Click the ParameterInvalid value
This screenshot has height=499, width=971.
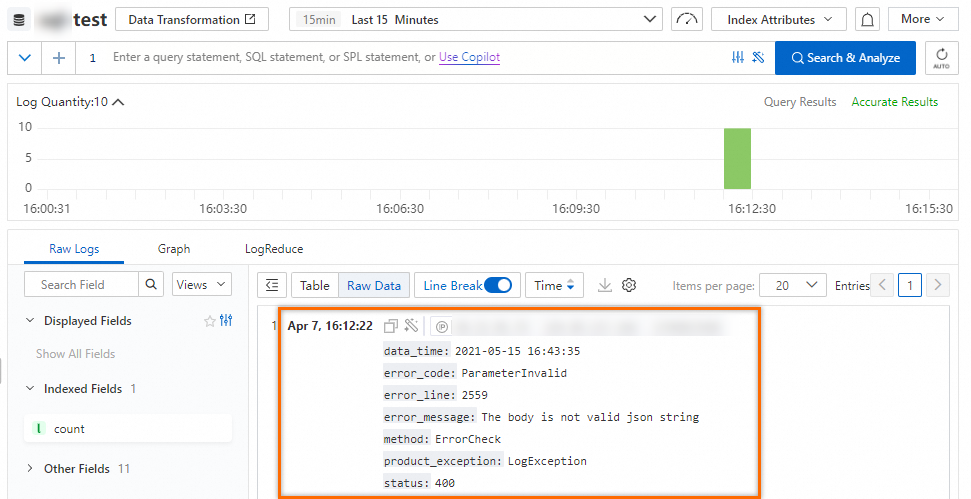pyautogui.click(x=514, y=373)
